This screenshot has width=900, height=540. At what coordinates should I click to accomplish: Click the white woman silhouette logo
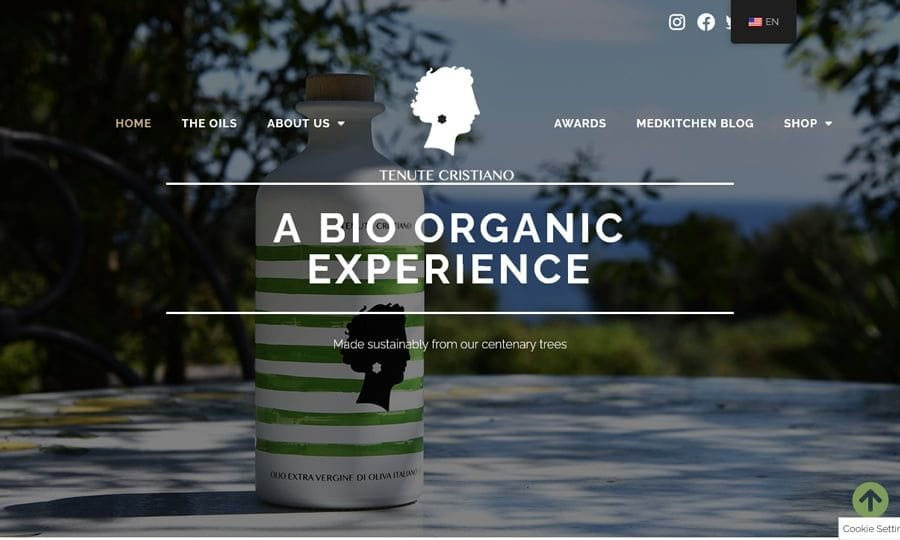(x=445, y=110)
